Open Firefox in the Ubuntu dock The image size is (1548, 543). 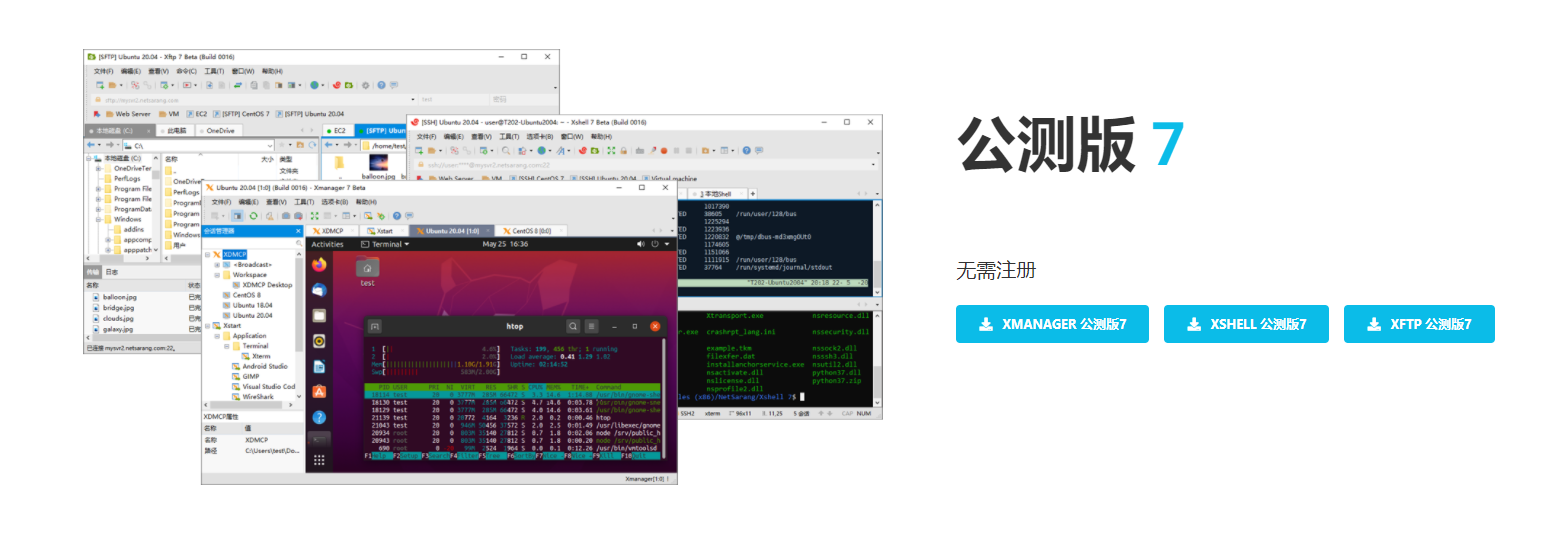[x=319, y=265]
